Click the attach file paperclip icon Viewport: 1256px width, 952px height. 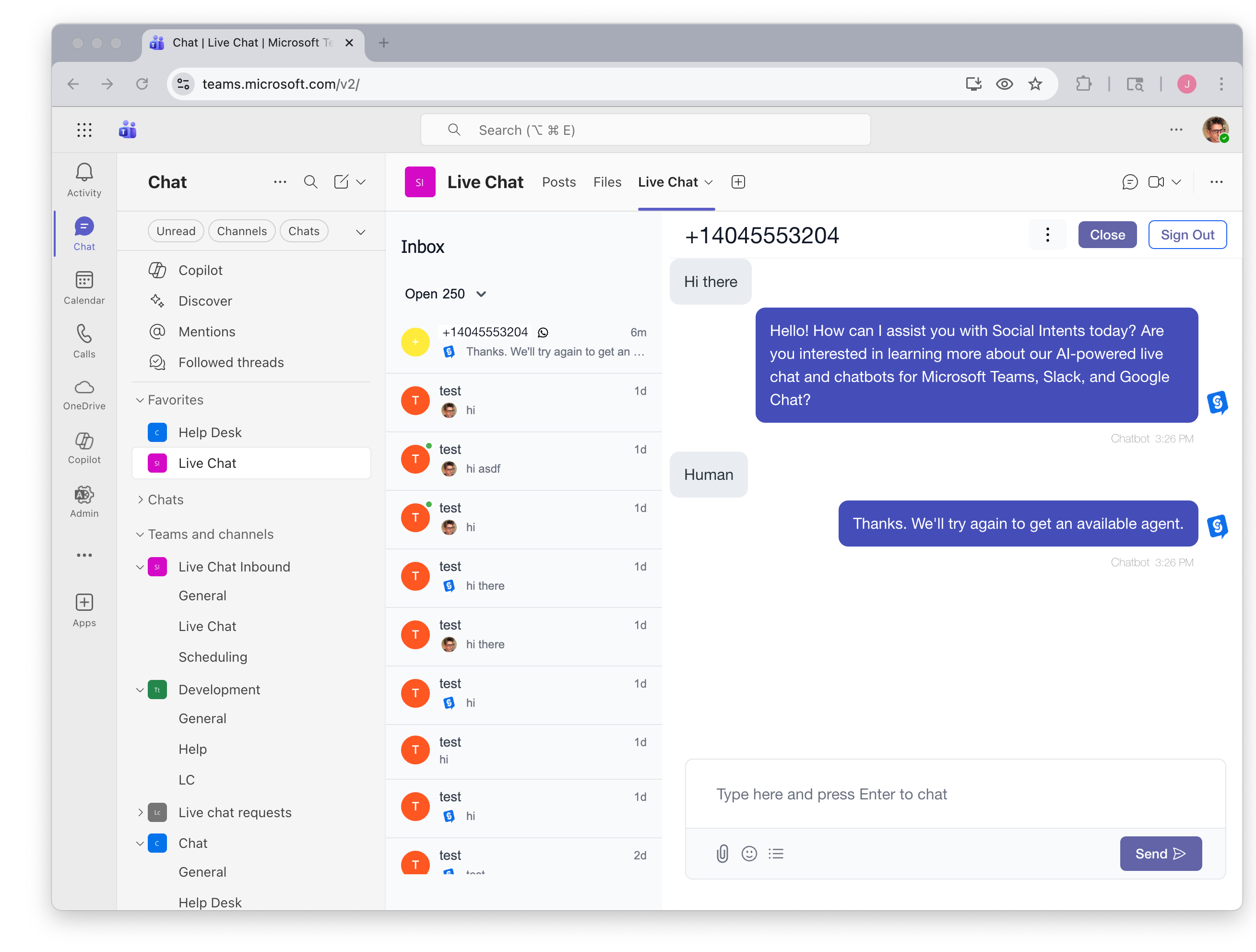[722, 853]
